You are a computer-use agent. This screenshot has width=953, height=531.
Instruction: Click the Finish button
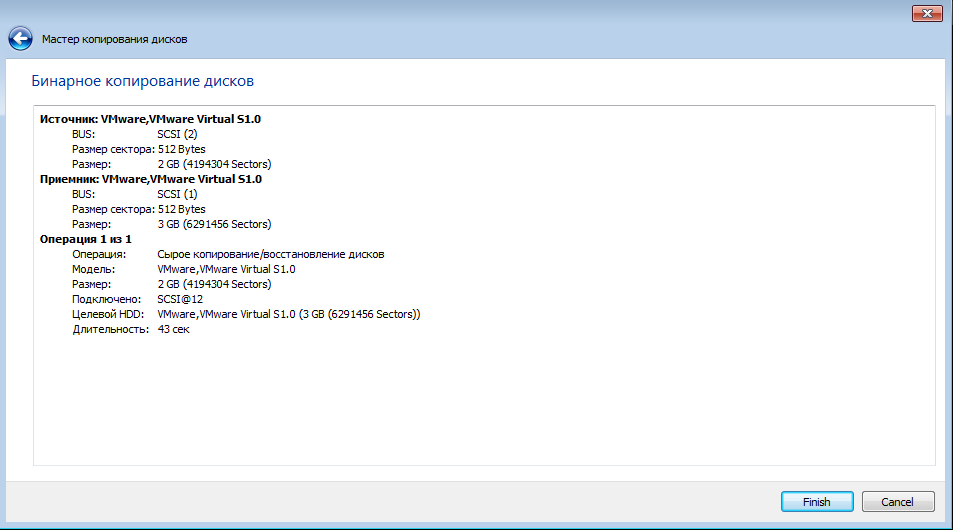(817, 502)
